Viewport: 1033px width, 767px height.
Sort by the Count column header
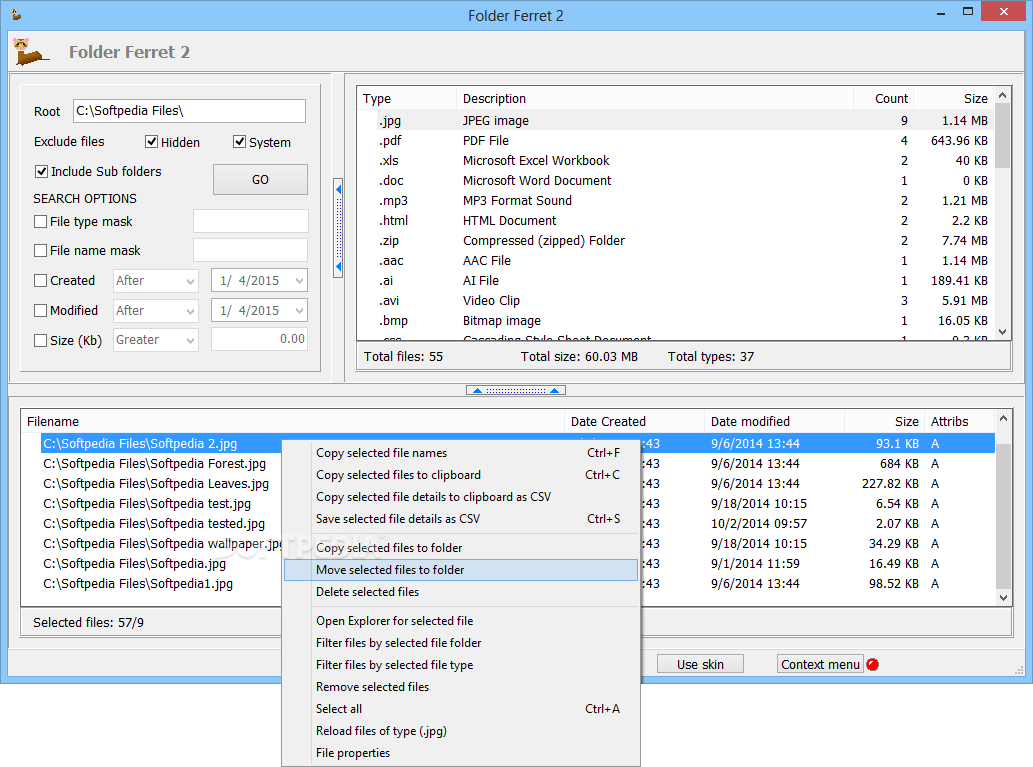coord(883,98)
